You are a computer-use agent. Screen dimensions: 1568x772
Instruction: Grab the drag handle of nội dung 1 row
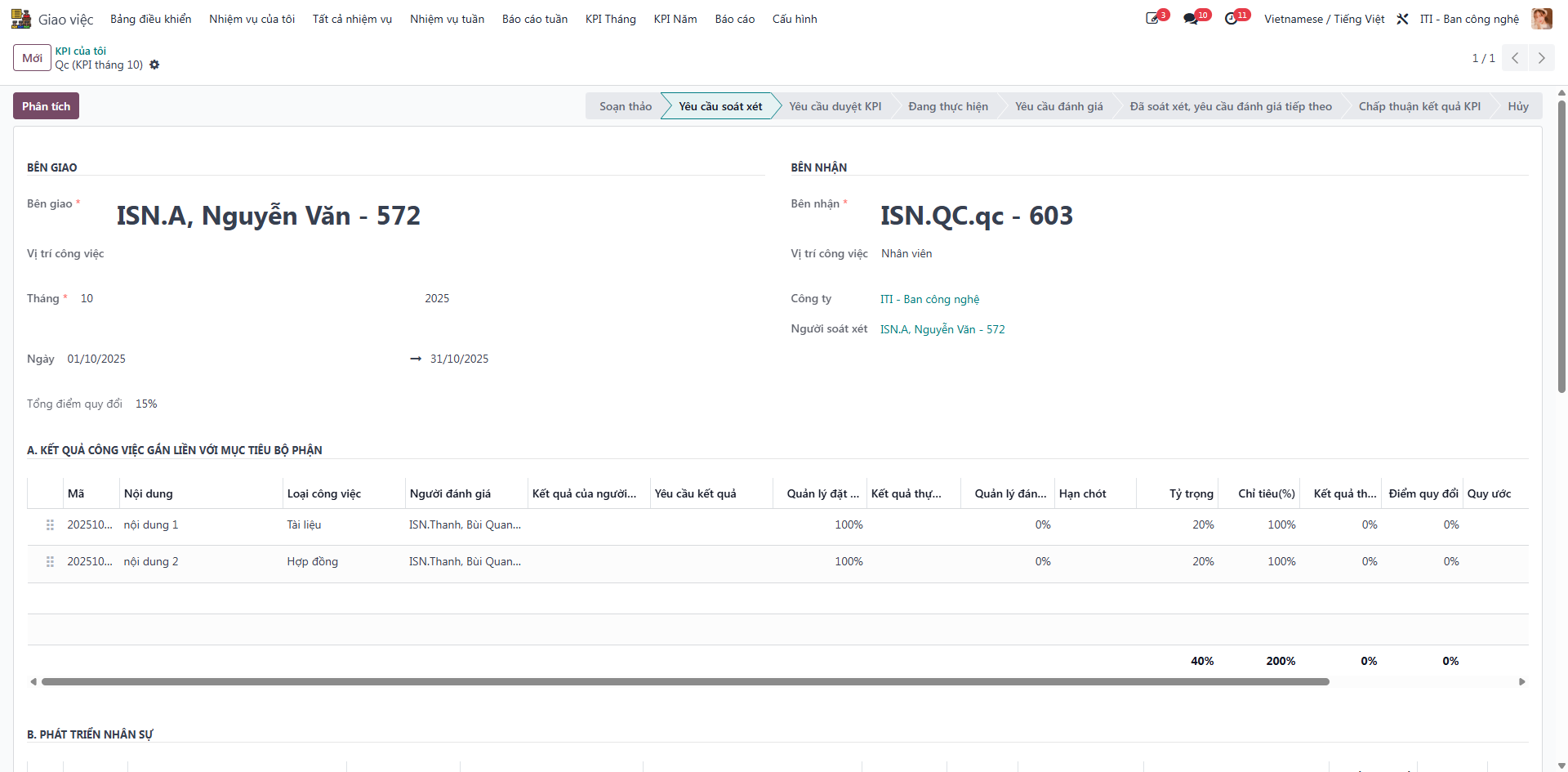click(x=50, y=525)
